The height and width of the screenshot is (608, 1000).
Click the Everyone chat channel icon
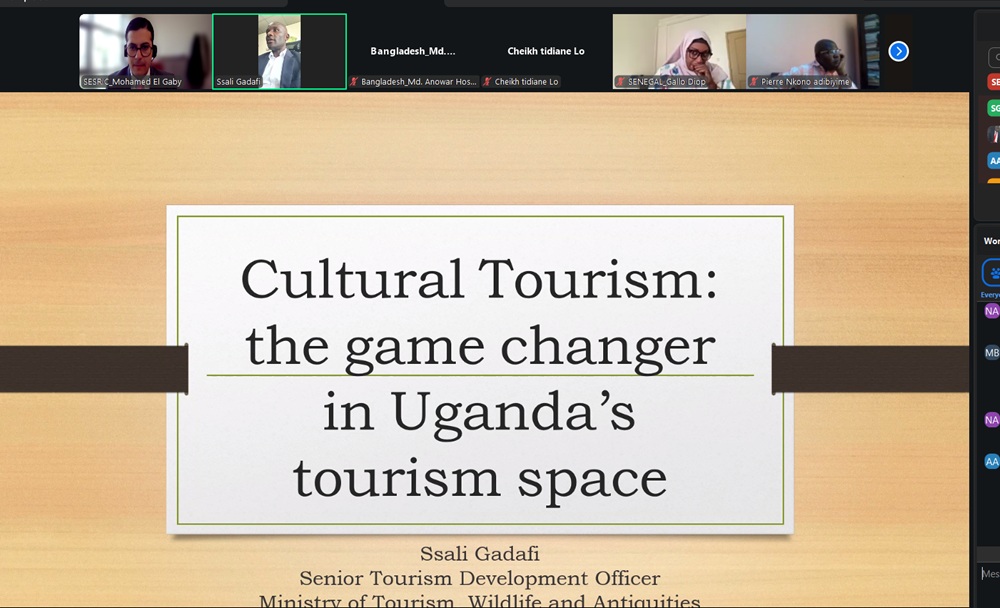pos(991,273)
